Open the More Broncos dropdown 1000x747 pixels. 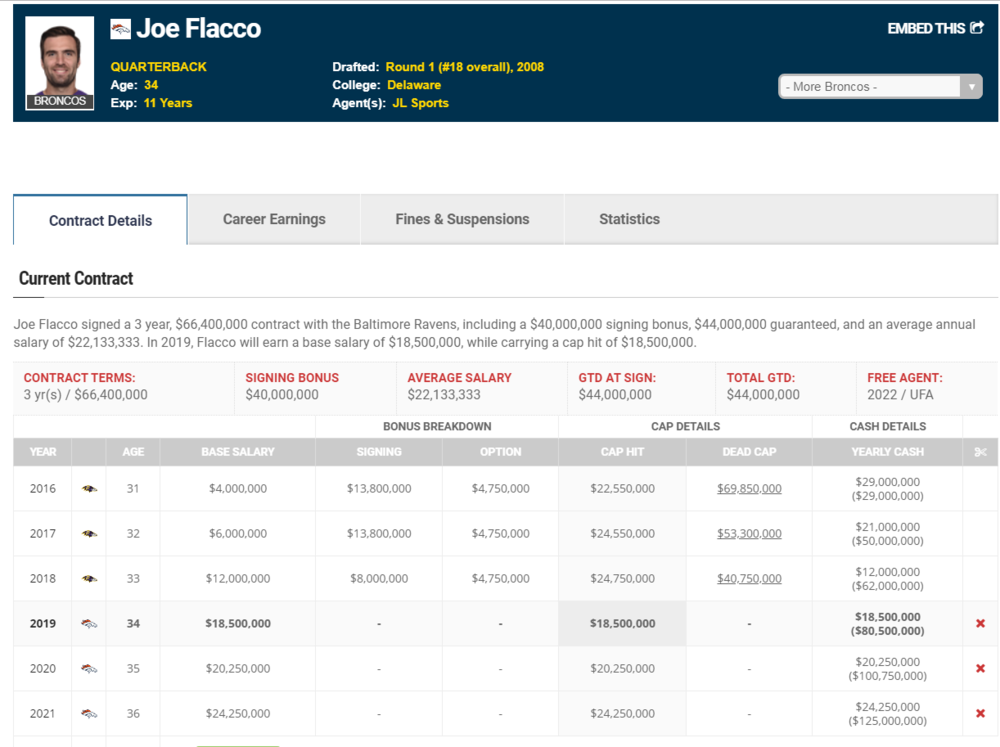[x=880, y=86]
